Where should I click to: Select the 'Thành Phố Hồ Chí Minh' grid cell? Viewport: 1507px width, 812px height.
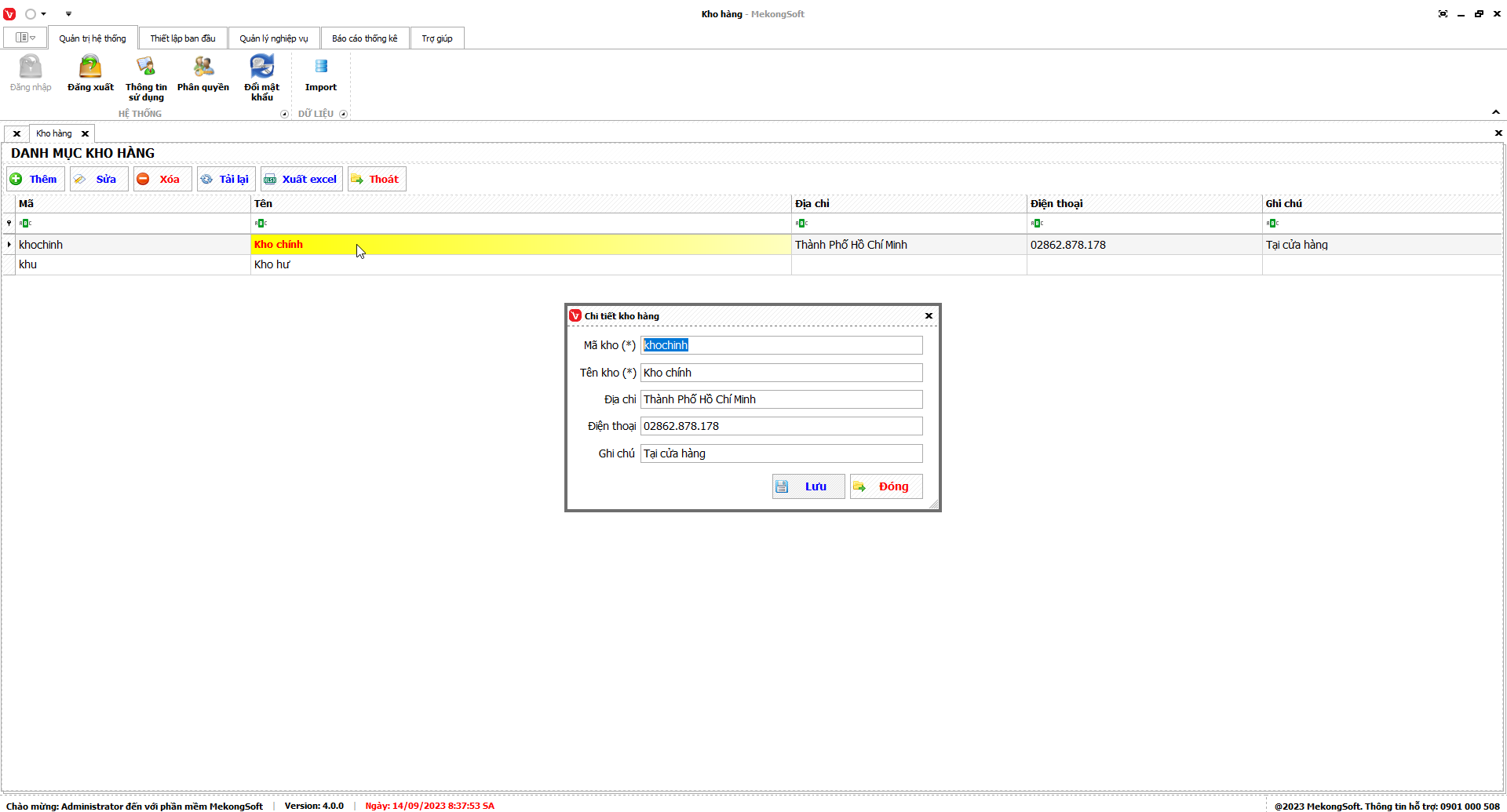[x=909, y=245]
